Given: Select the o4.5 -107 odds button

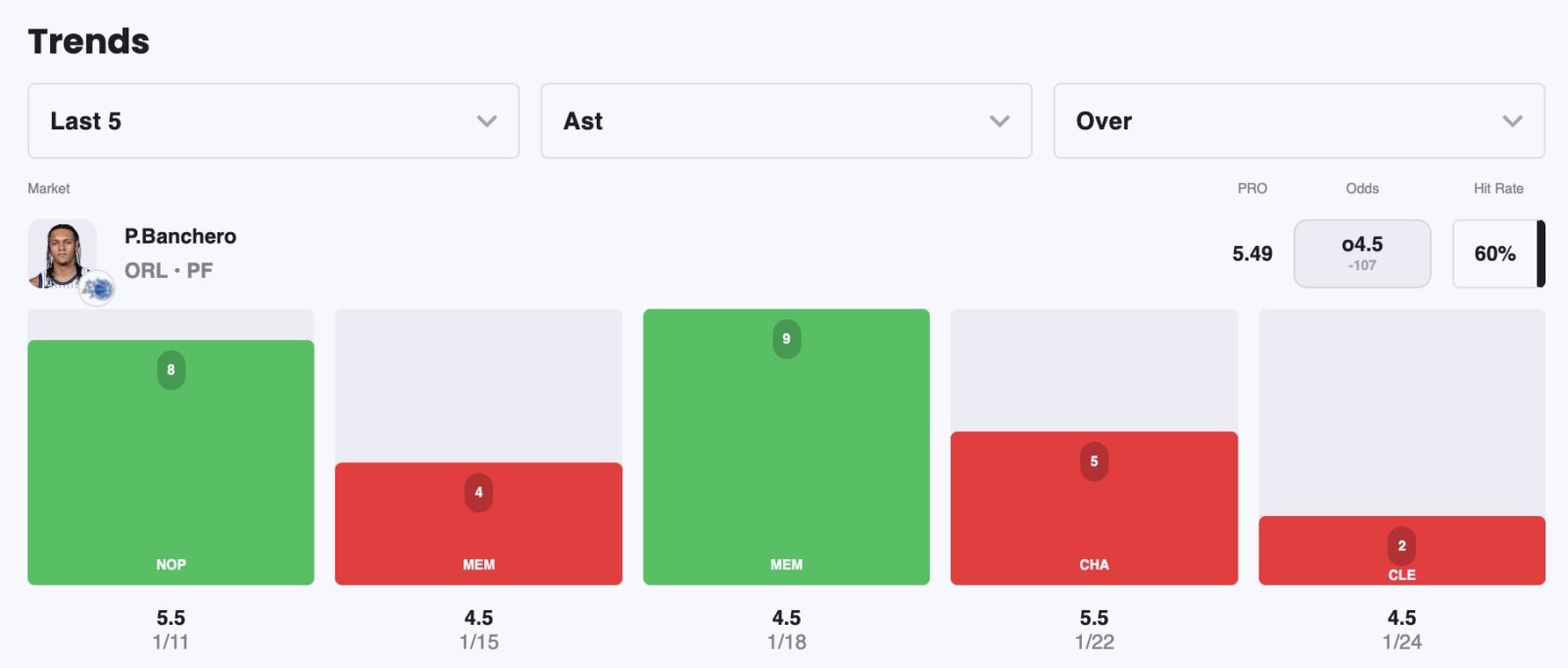Looking at the screenshot, I should pos(1361,254).
